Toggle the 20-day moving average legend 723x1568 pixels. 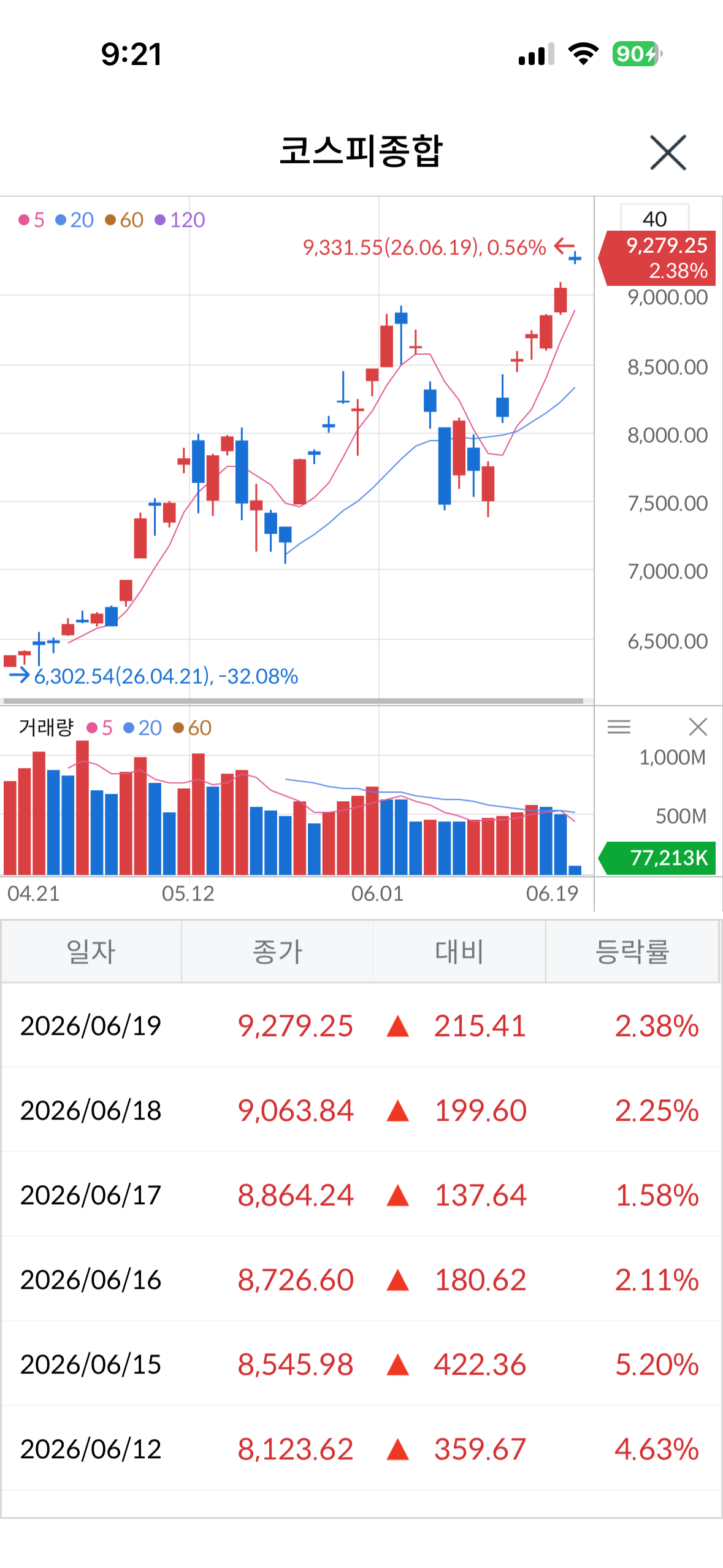75,220
